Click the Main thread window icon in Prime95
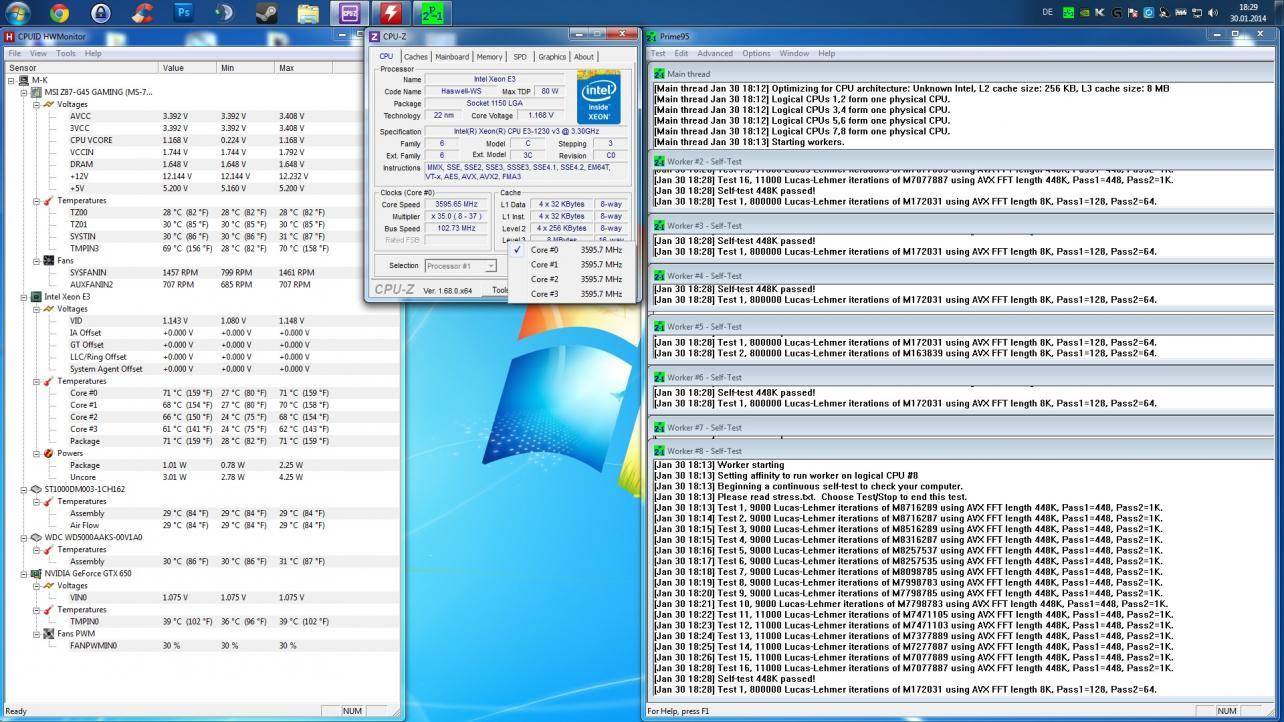The height and width of the screenshot is (722, 1284). pos(659,74)
